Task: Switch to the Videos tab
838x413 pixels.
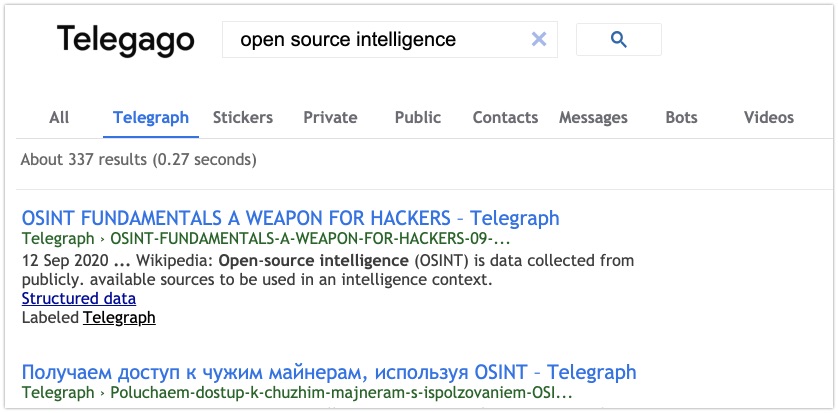Action: coord(769,117)
